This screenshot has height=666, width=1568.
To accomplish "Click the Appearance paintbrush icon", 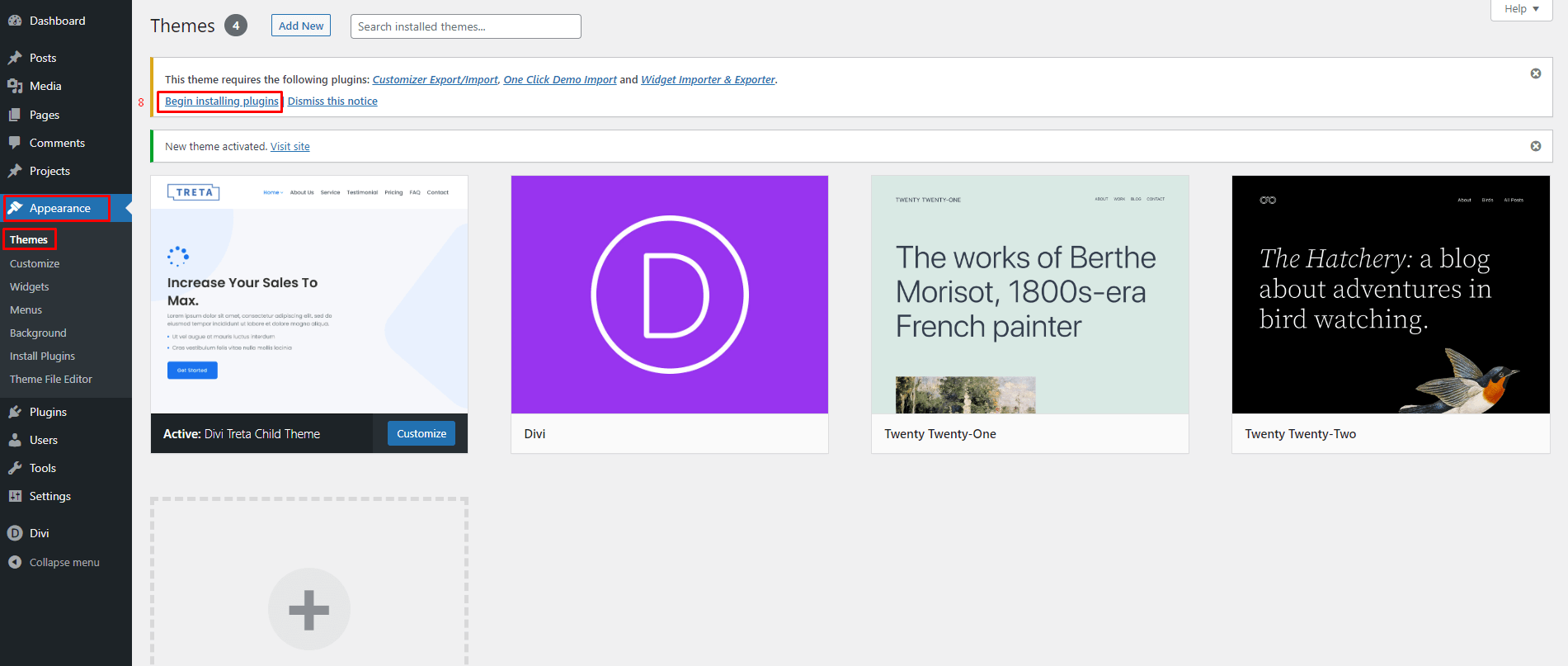I will coord(15,208).
